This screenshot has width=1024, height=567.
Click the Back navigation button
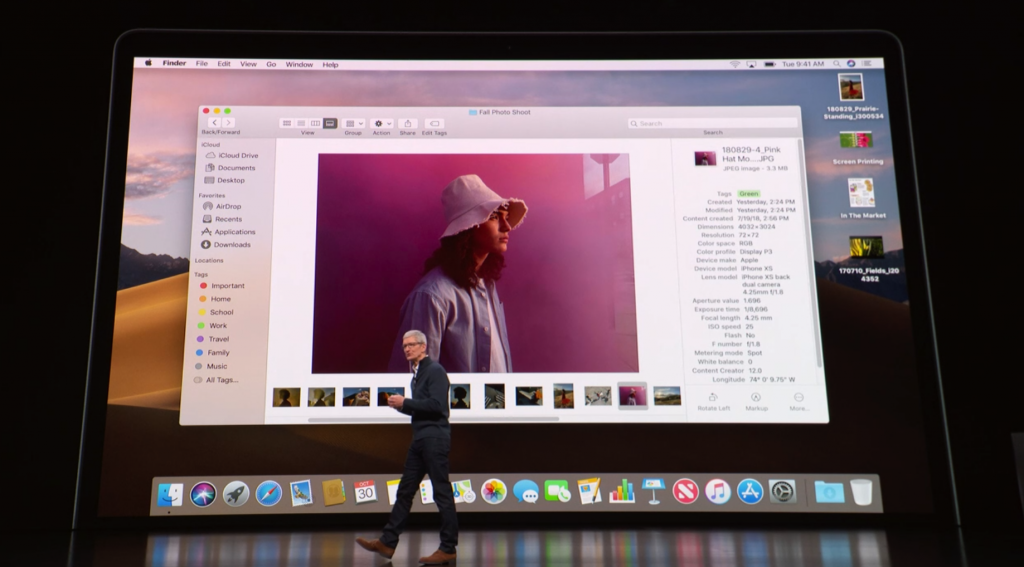click(x=214, y=122)
